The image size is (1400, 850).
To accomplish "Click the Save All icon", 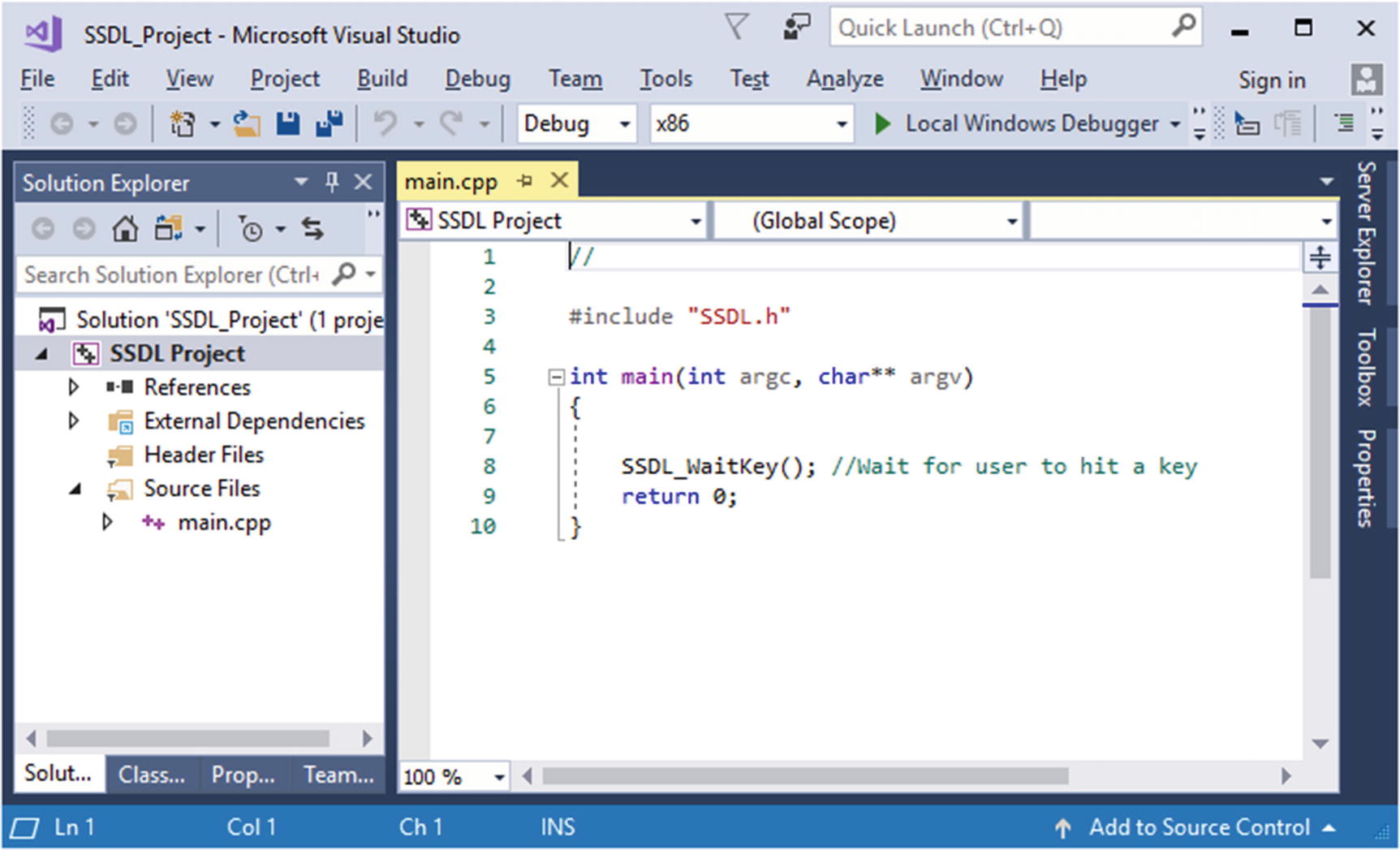I will click(330, 123).
